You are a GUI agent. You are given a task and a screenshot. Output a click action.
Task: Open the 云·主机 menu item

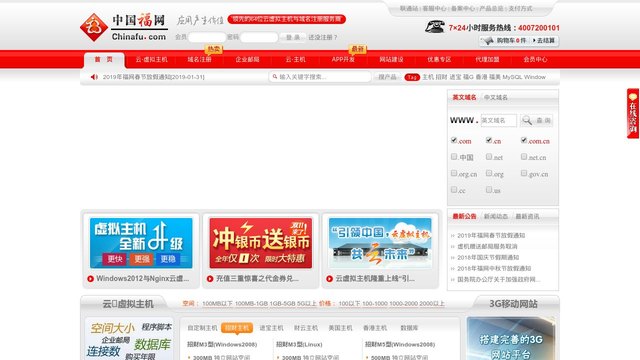295,60
